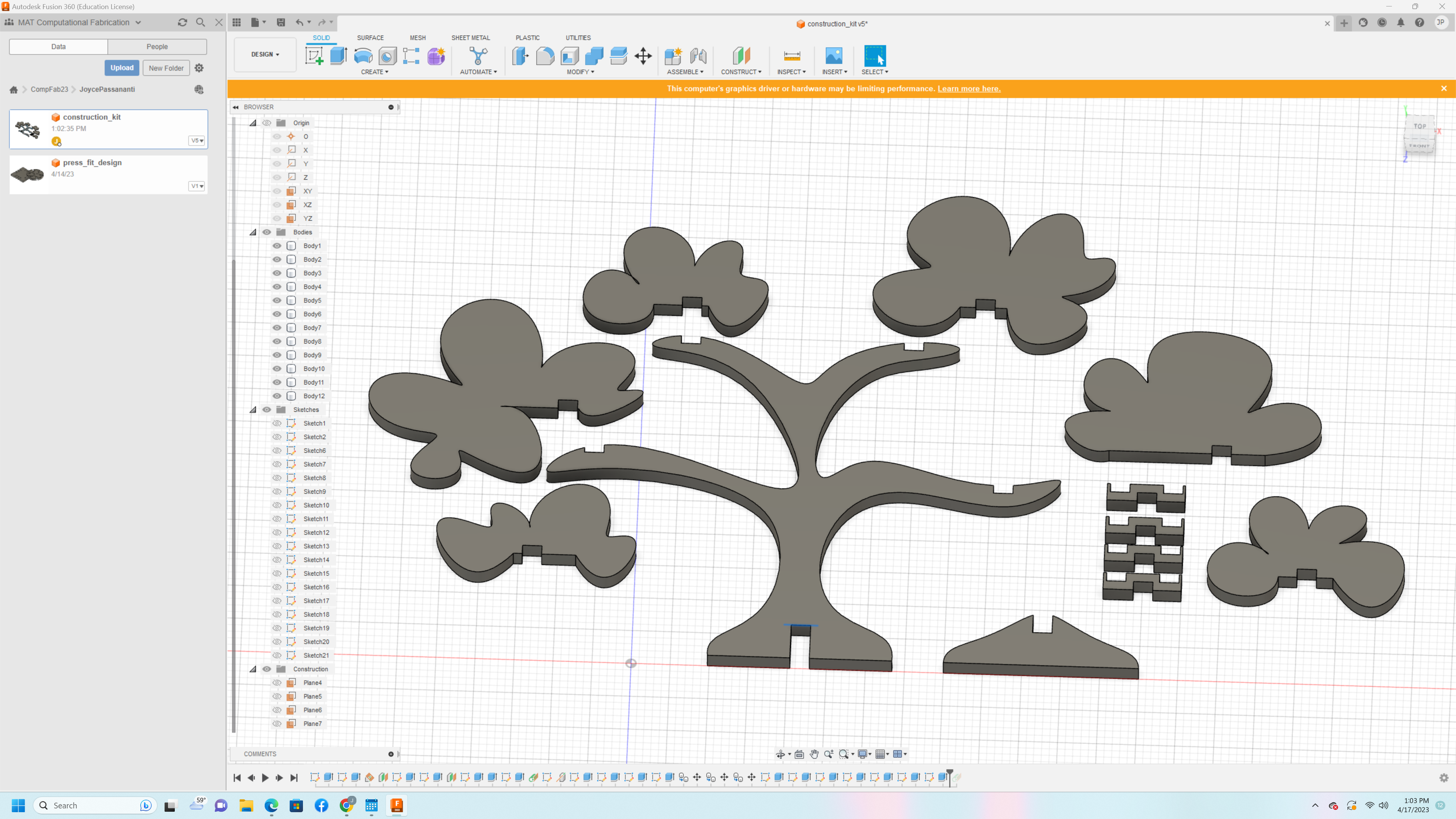Open the Measure tool under Inspect

792,56
